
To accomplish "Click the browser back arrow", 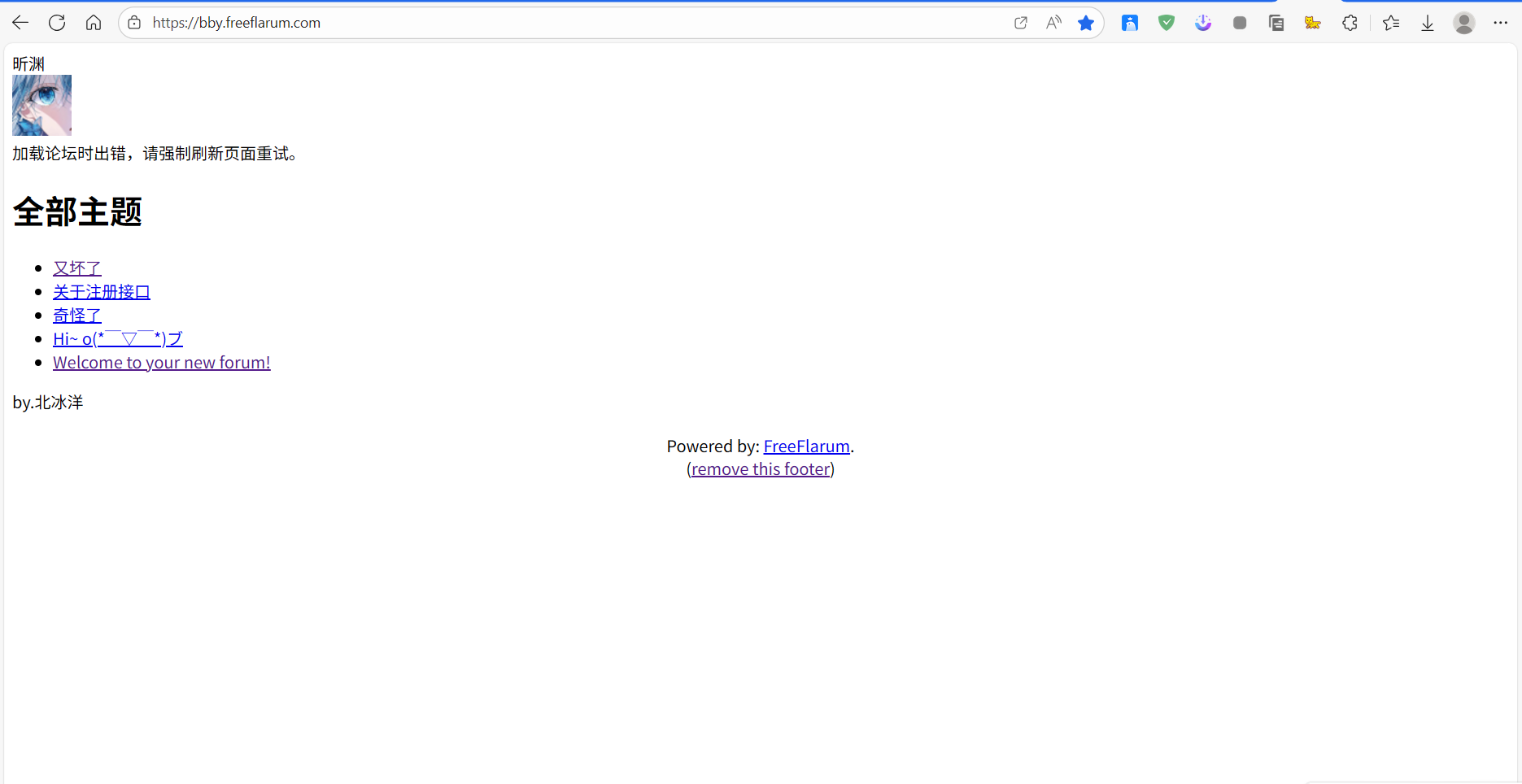I will (20, 23).
